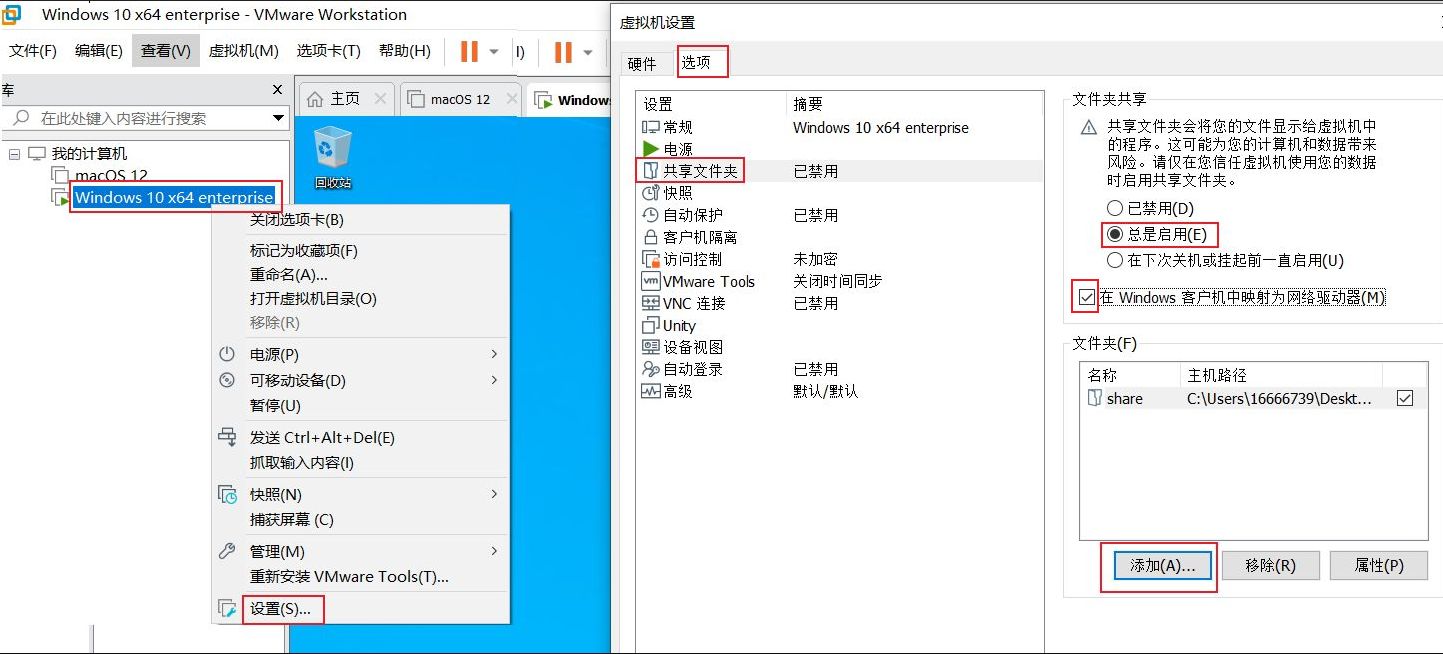Click the orange pause icon in toolbar
The height and width of the screenshot is (654, 1443).
click(467, 51)
